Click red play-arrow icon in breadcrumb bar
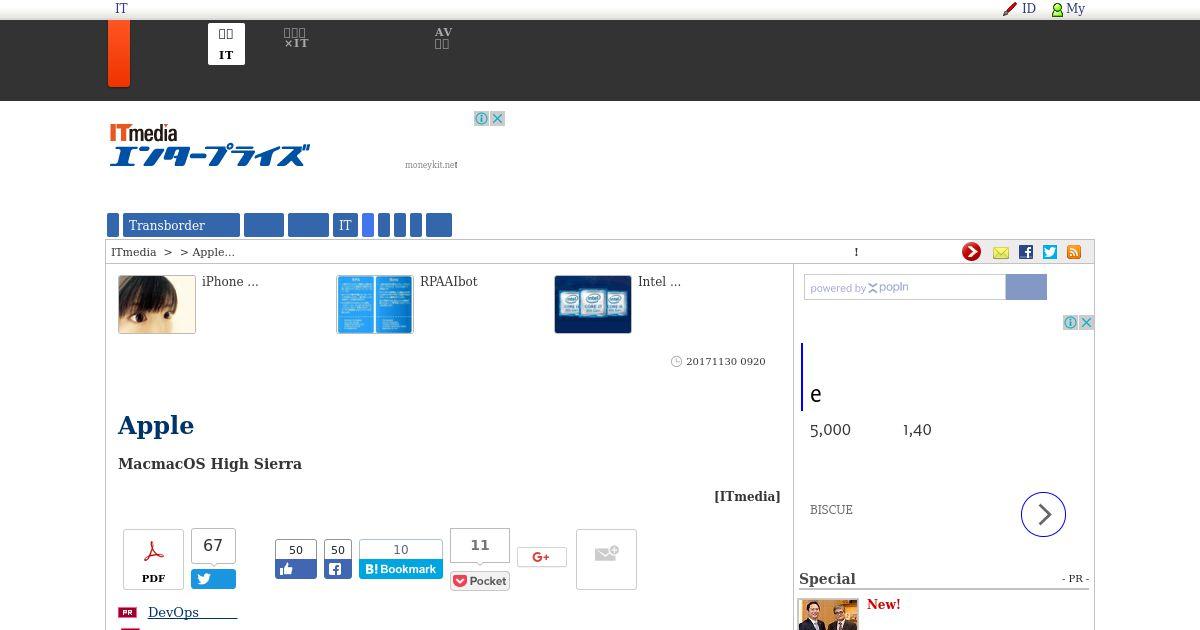This screenshot has height=630, width=1200. (971, 252)
